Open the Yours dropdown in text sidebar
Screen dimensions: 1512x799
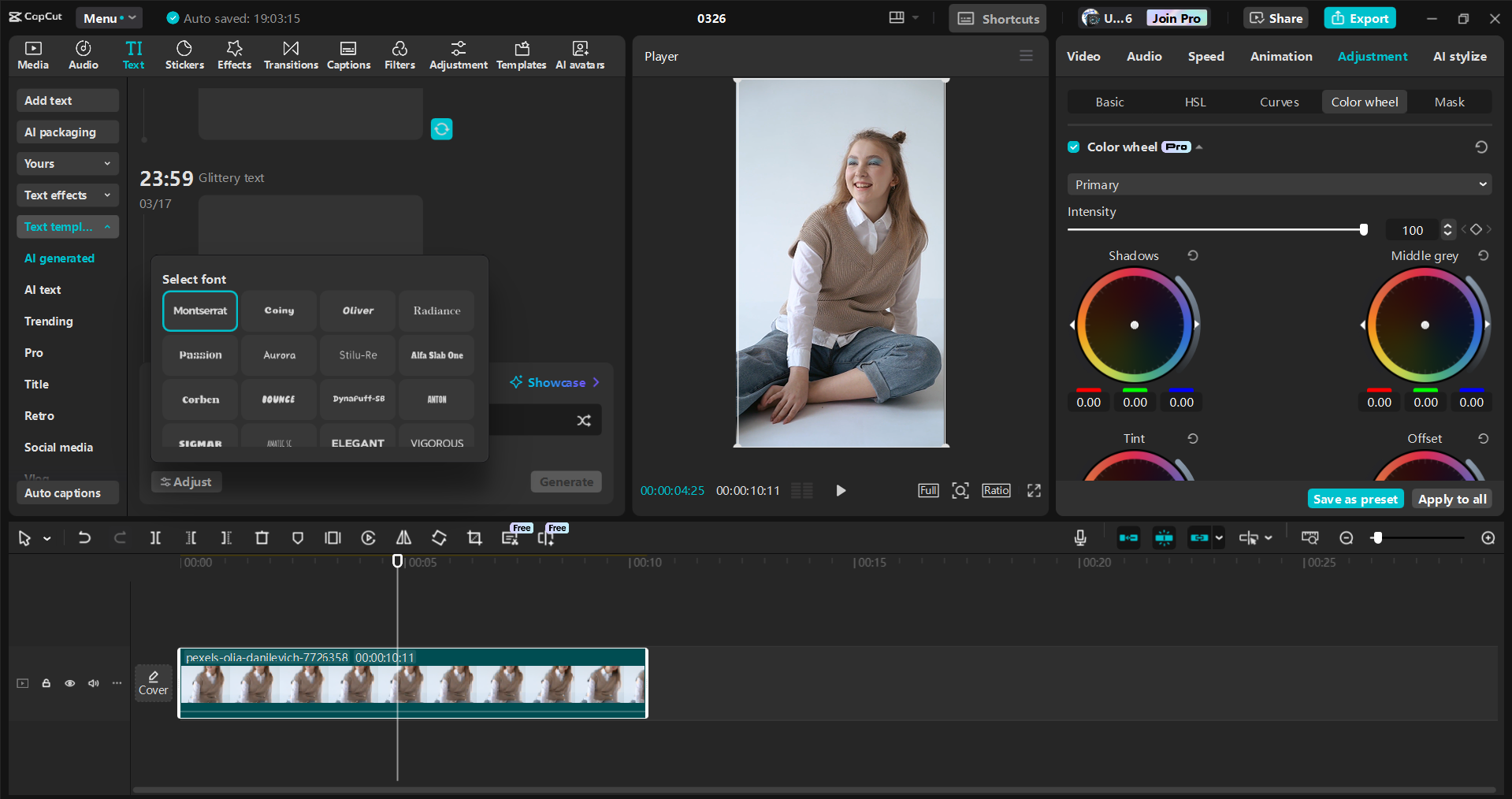click(67, 163)
